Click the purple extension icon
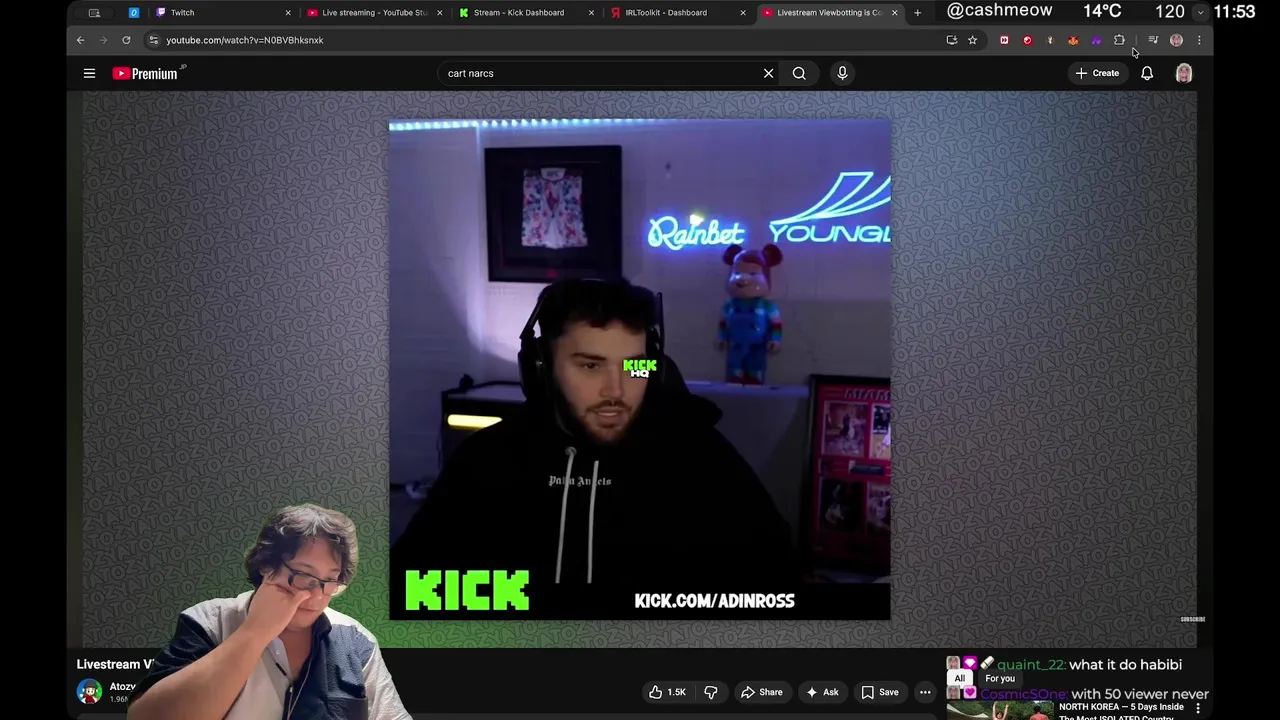The height and width of the screenshot is (720, 1280). [x=1096, y=40]
